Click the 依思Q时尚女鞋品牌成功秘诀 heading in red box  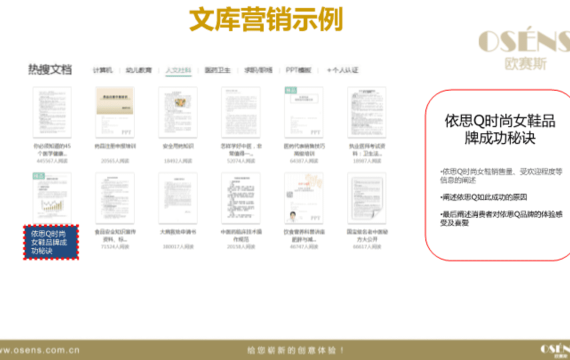point(500,129)
